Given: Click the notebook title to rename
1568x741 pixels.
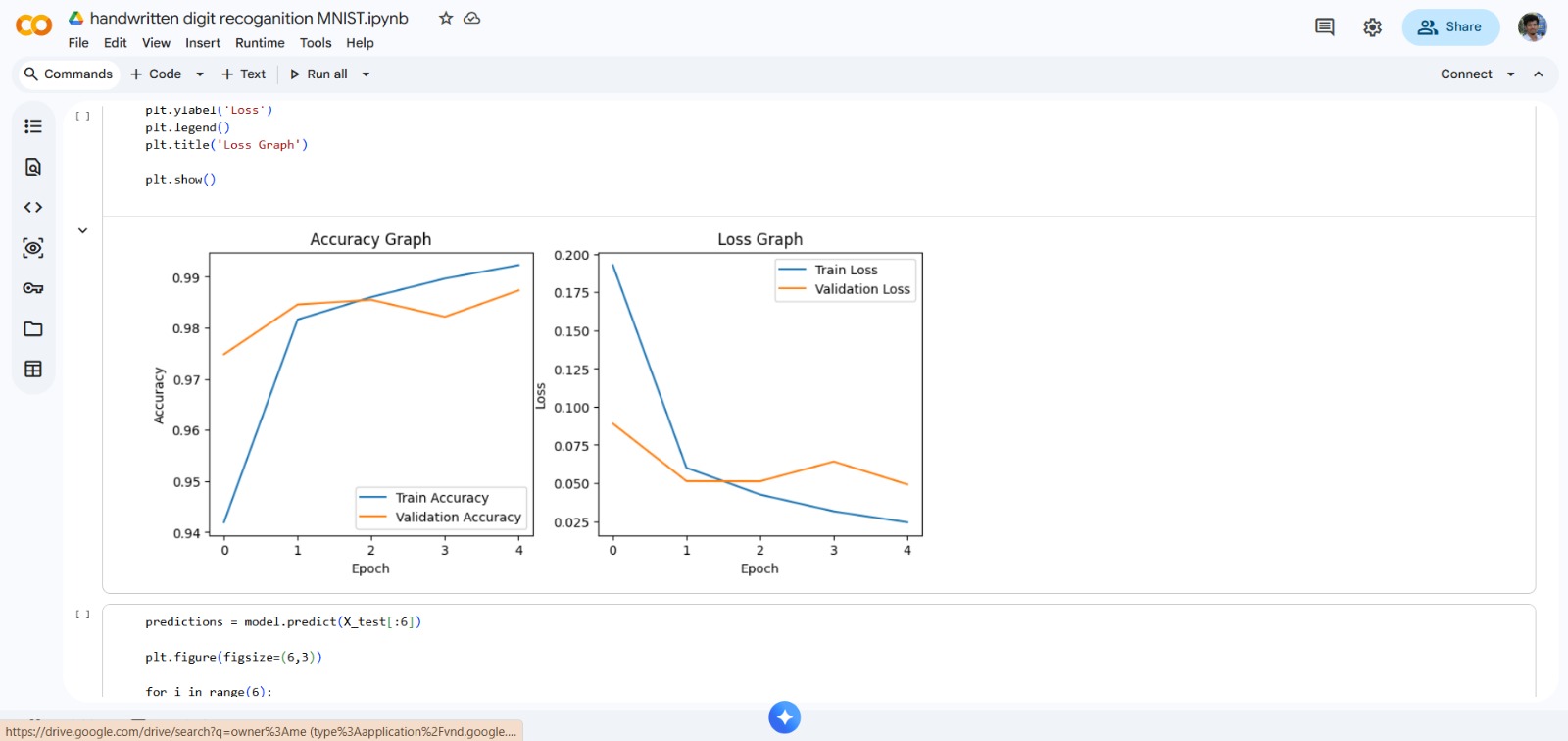Looking at the screenshot, I should 249,19.
